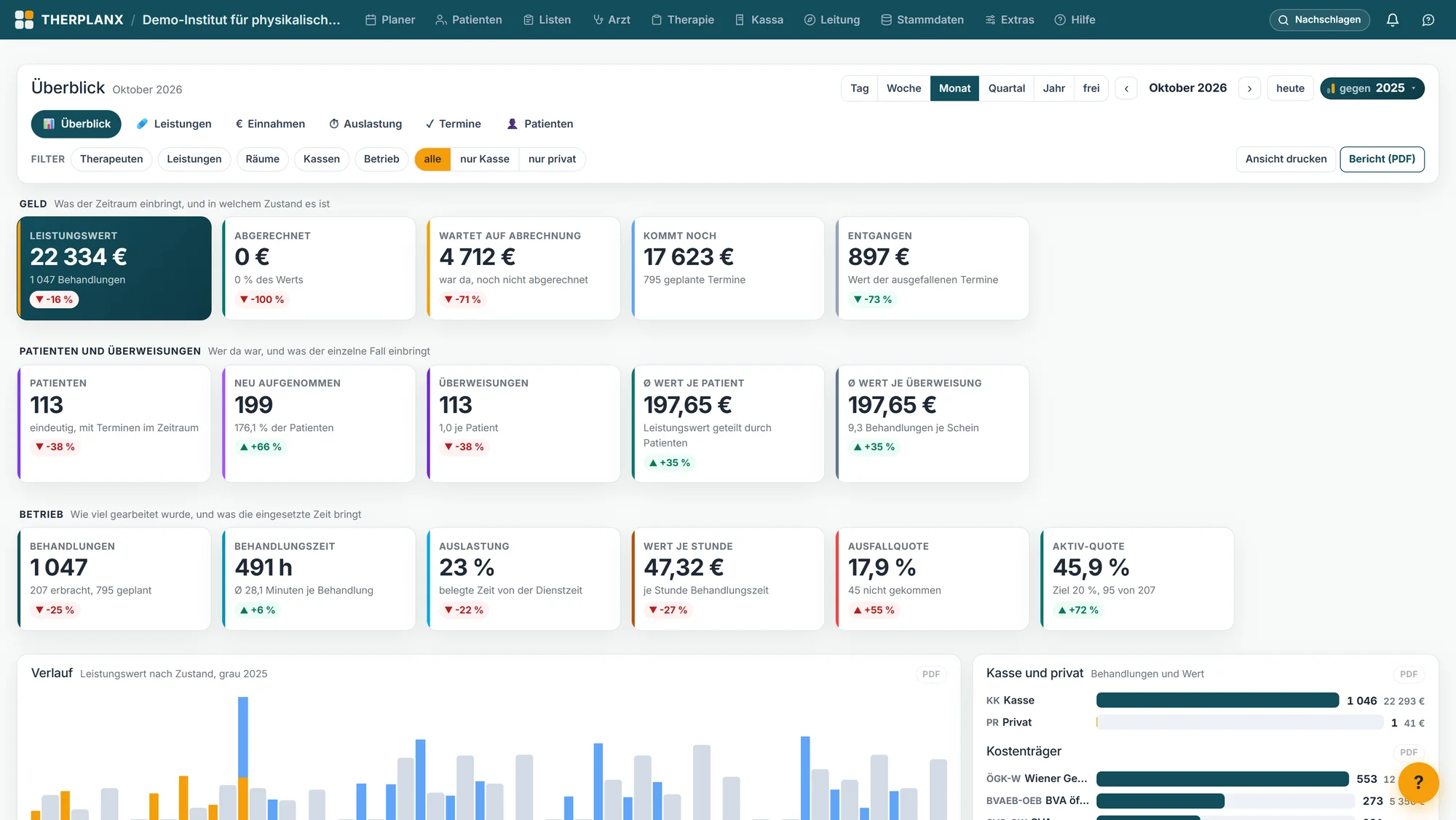Select the Jahr period
The width and height of the screenshot is (1456, 820).
coord(1053,88)
